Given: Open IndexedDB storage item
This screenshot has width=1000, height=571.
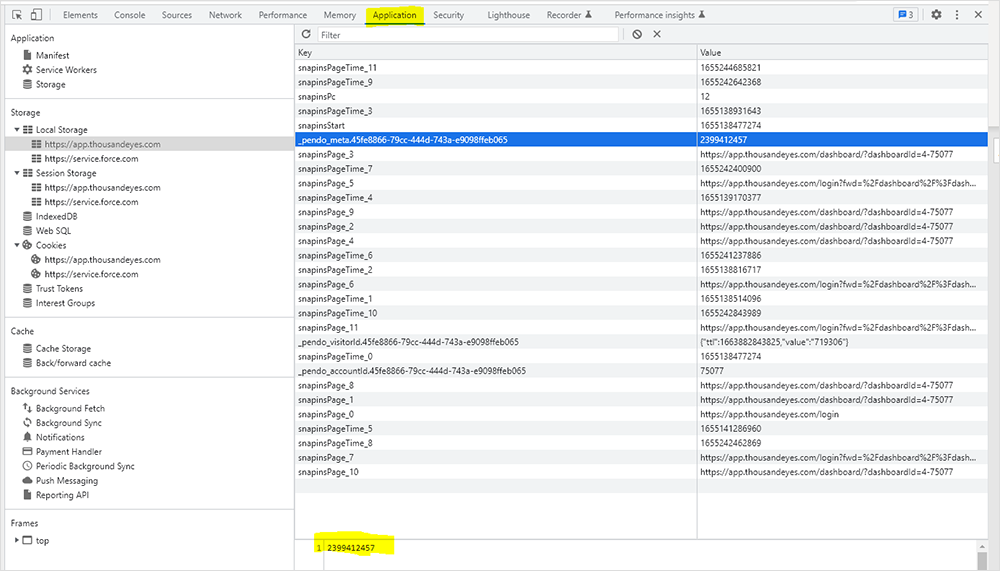Looking at the screenshot, I should 57,216.
